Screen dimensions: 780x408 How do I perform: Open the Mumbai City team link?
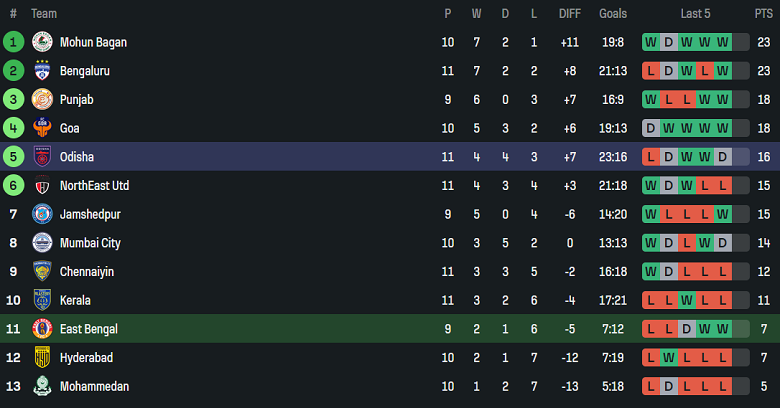pyautogui.click(x=89, y=243)
